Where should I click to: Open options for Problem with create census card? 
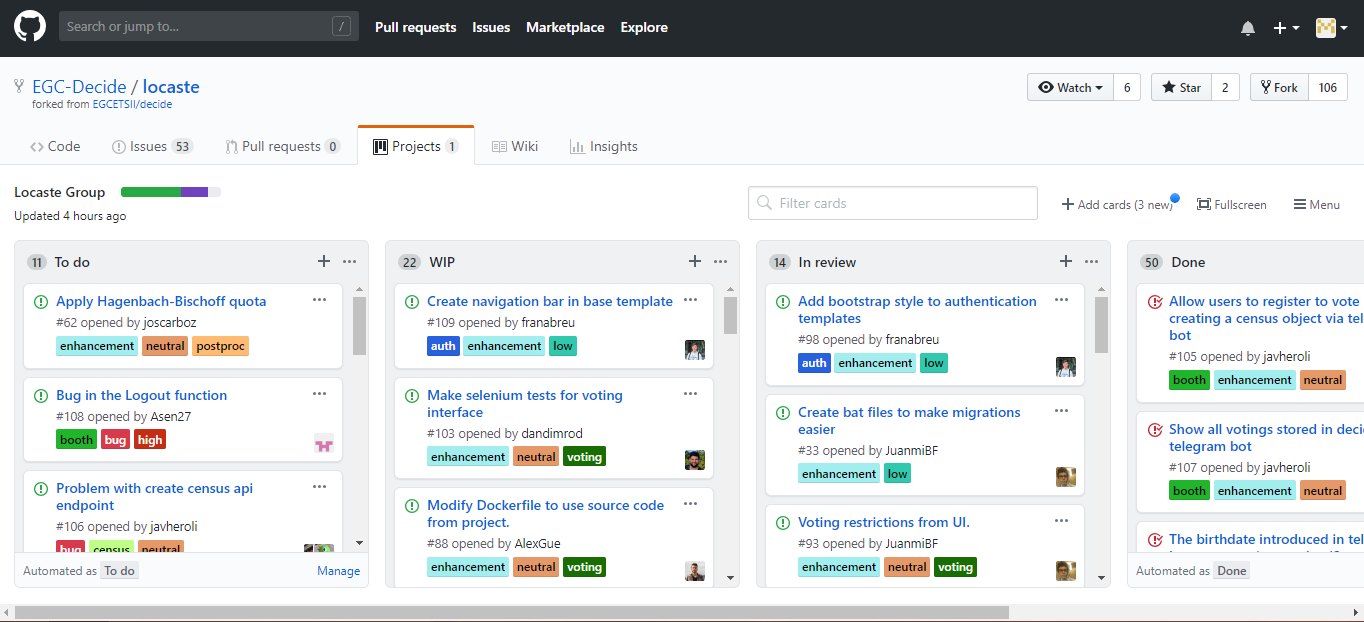319,486
